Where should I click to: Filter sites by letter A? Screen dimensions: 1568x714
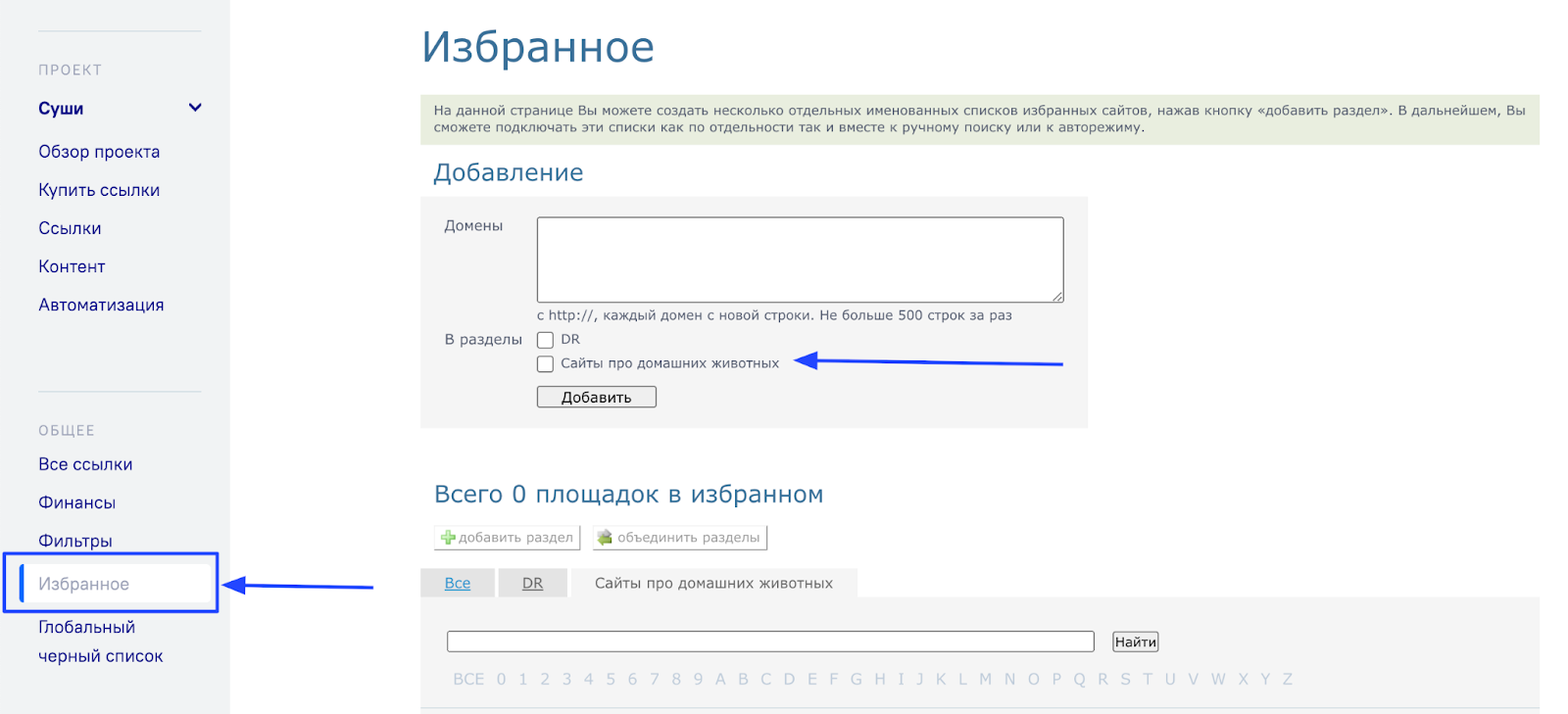(x=720, y=679)
